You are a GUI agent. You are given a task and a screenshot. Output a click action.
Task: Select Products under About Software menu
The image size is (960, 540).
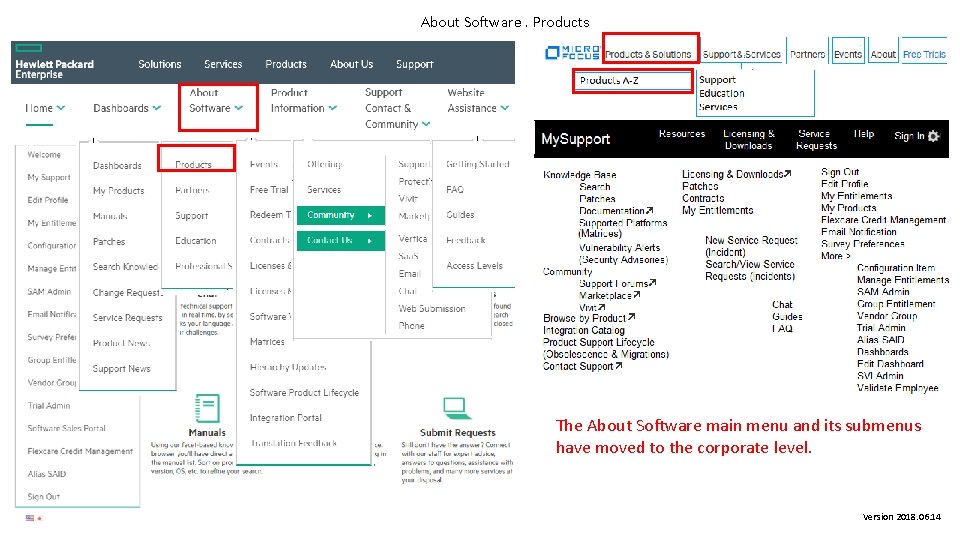(x=193, y=165)
